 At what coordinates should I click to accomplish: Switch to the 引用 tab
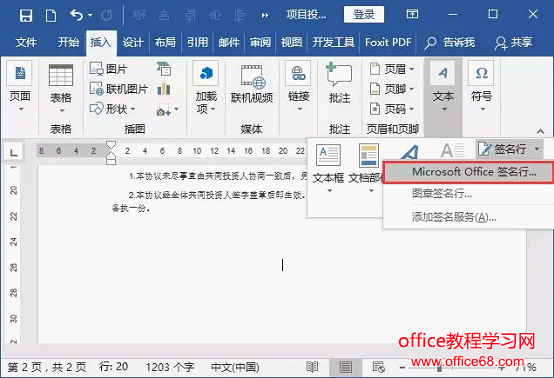198,42
